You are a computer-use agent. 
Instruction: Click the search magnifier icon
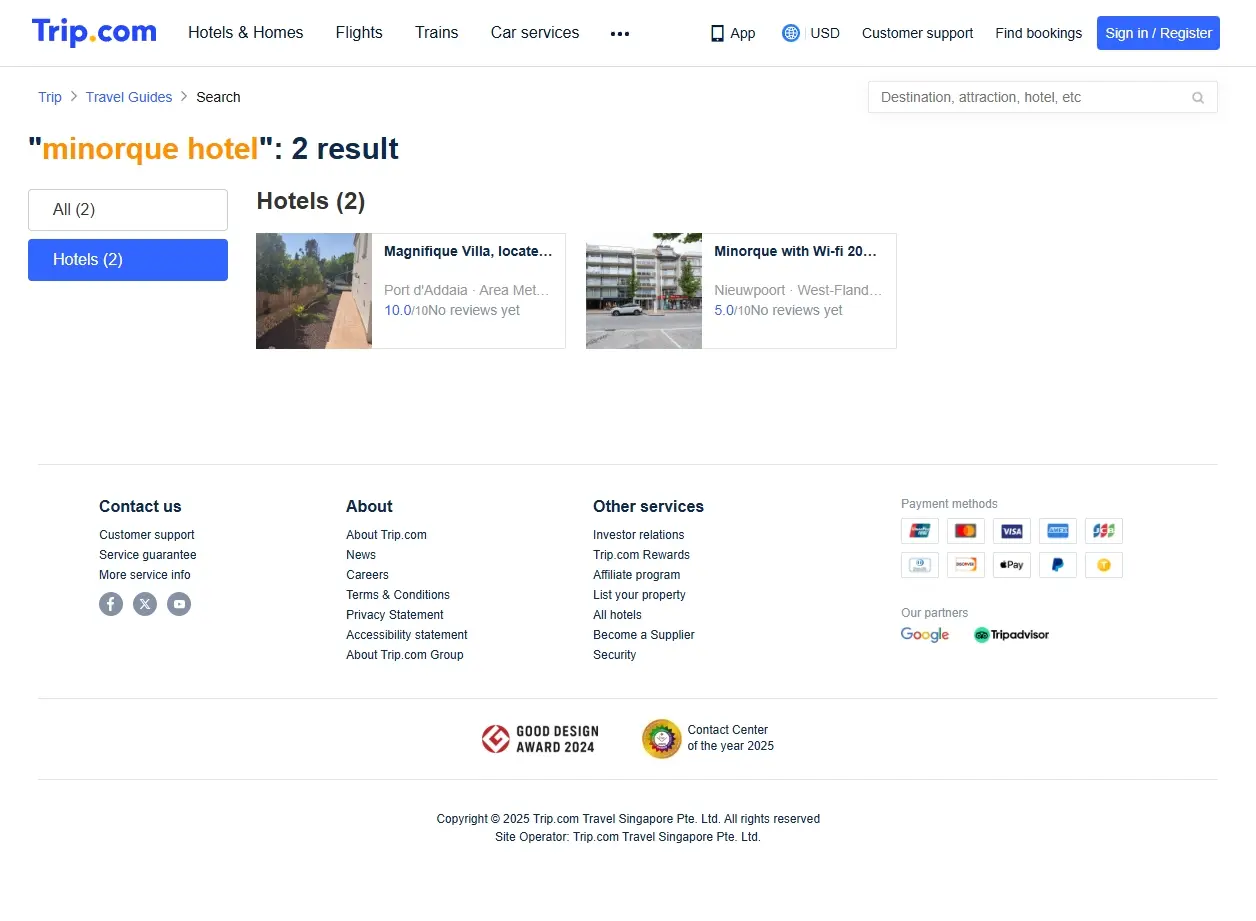point(1198,98)
